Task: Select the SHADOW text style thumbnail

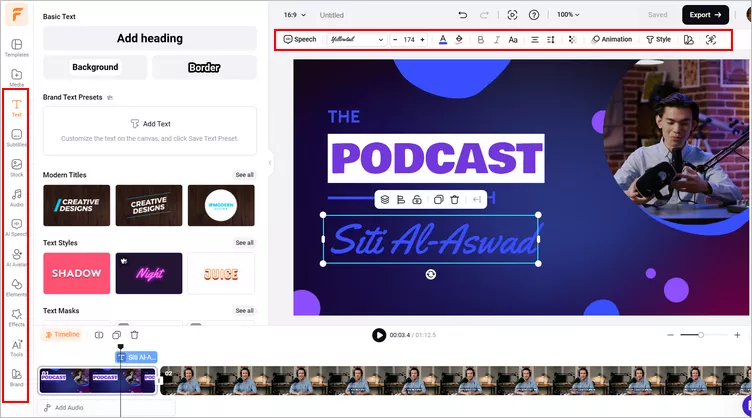Action: (x=77, y=273)
